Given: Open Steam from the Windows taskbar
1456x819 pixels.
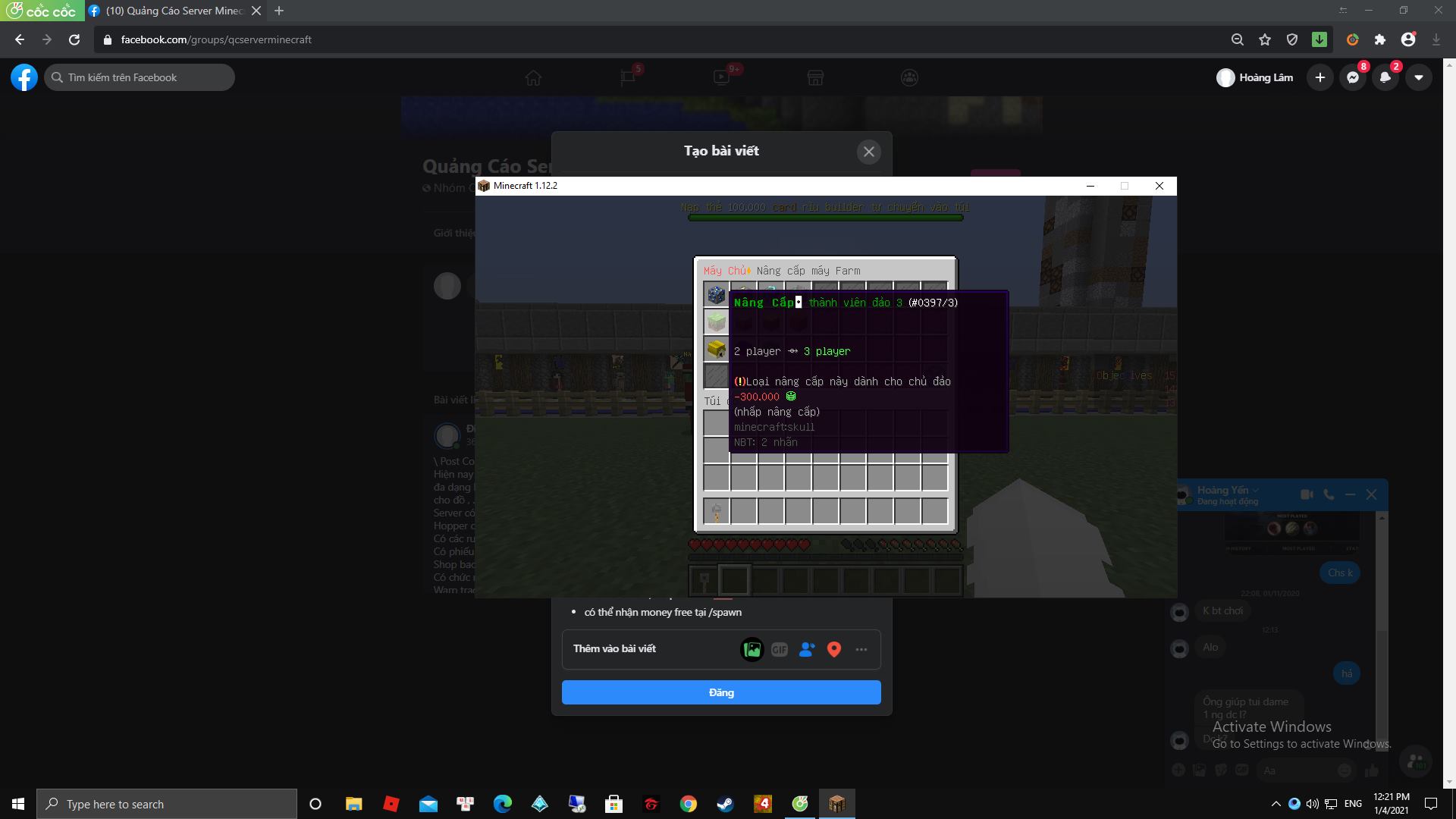Looking at the screenshot, I should coord(725,804).
